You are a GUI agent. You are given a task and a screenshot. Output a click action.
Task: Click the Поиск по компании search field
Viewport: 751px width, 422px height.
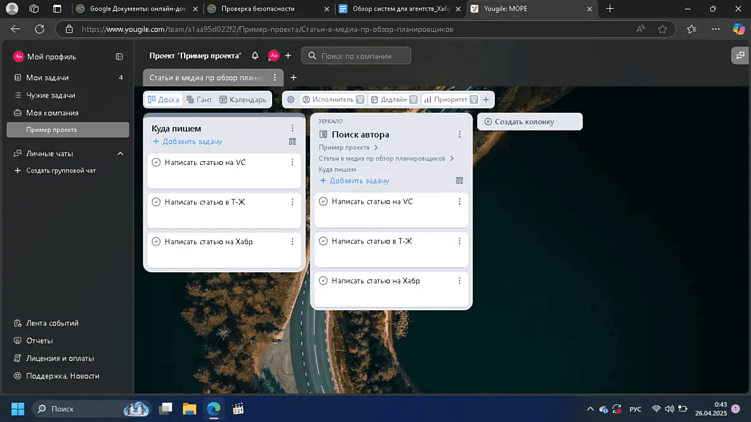point(360,56)
